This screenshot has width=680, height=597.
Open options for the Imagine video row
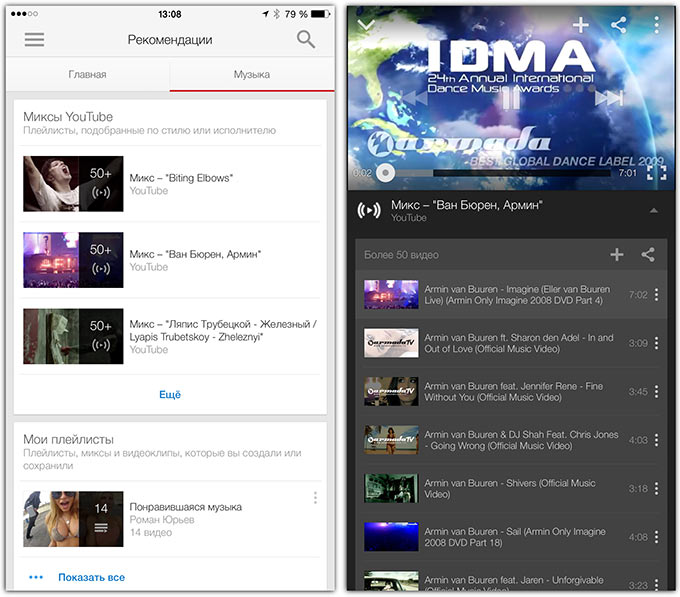(657, 295)
